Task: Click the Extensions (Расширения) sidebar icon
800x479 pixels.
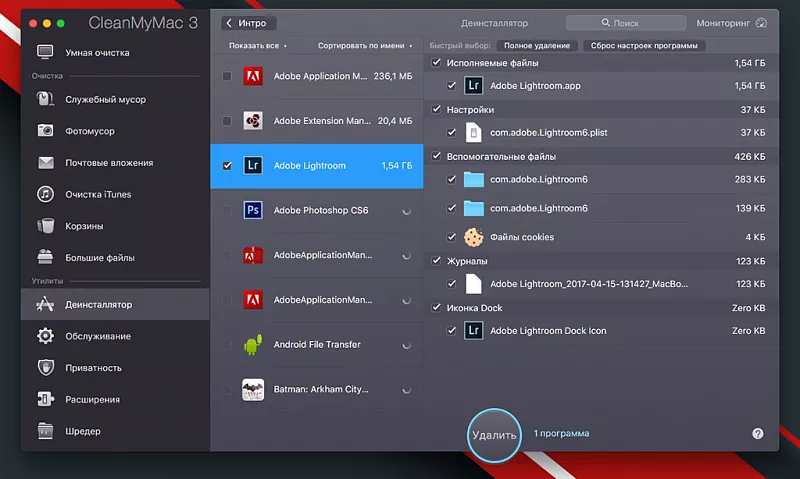Action: coord(45,400)
